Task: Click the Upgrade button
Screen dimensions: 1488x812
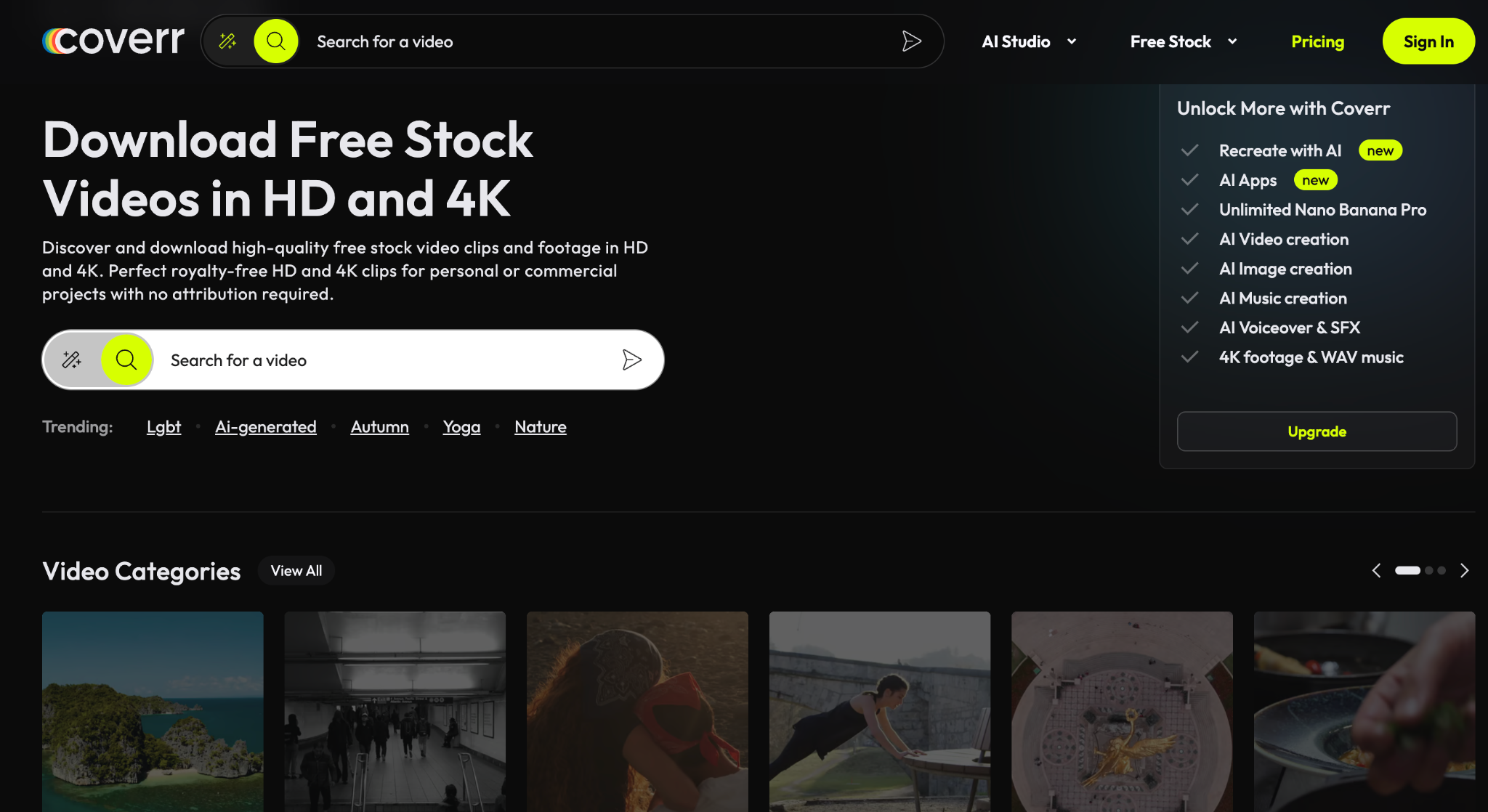Action: pyautogui.click(x=1316, y=431)
